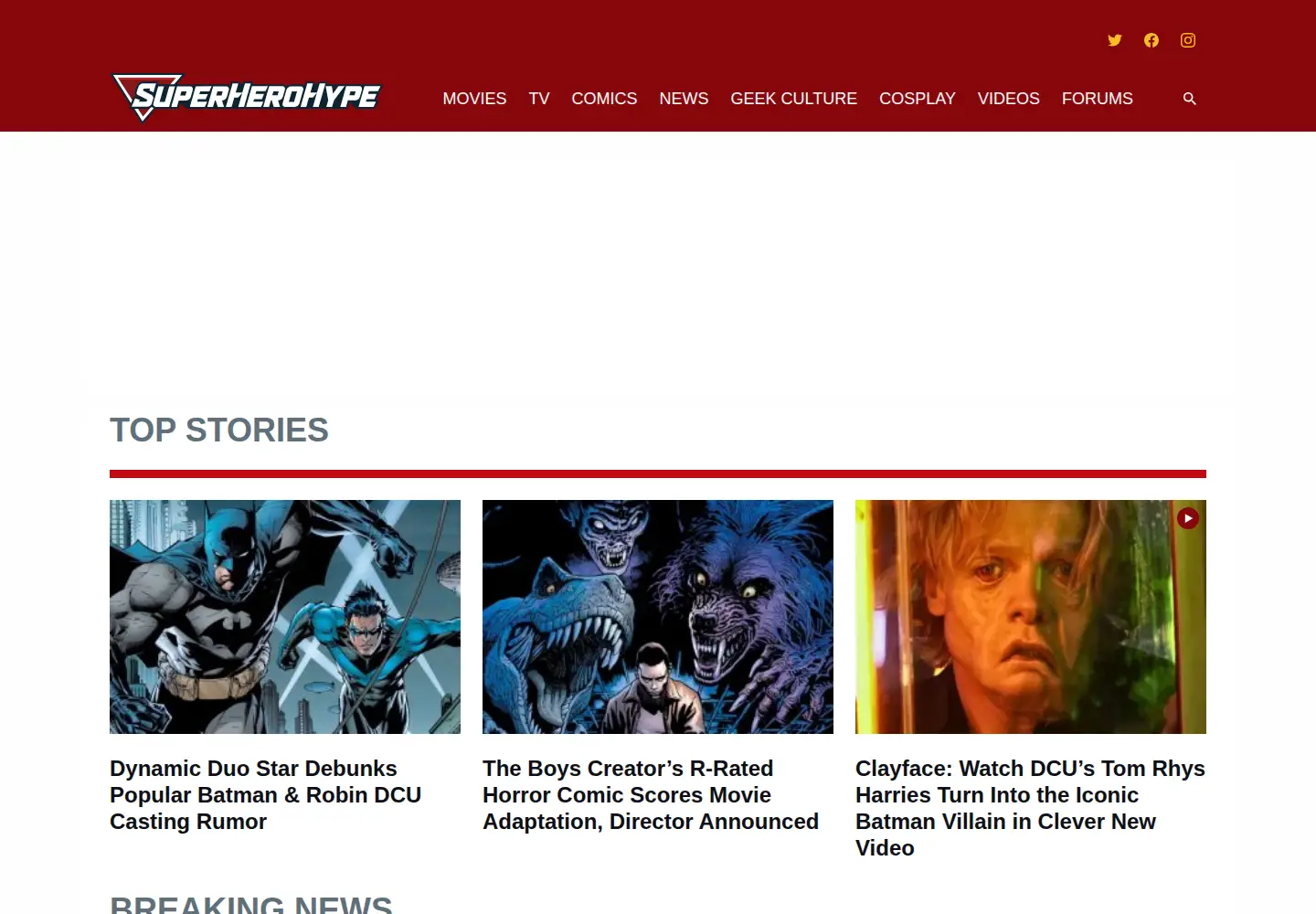Go to the Movies section
The height and width of the screenshot is (914, 1316).
pos(474,99)
